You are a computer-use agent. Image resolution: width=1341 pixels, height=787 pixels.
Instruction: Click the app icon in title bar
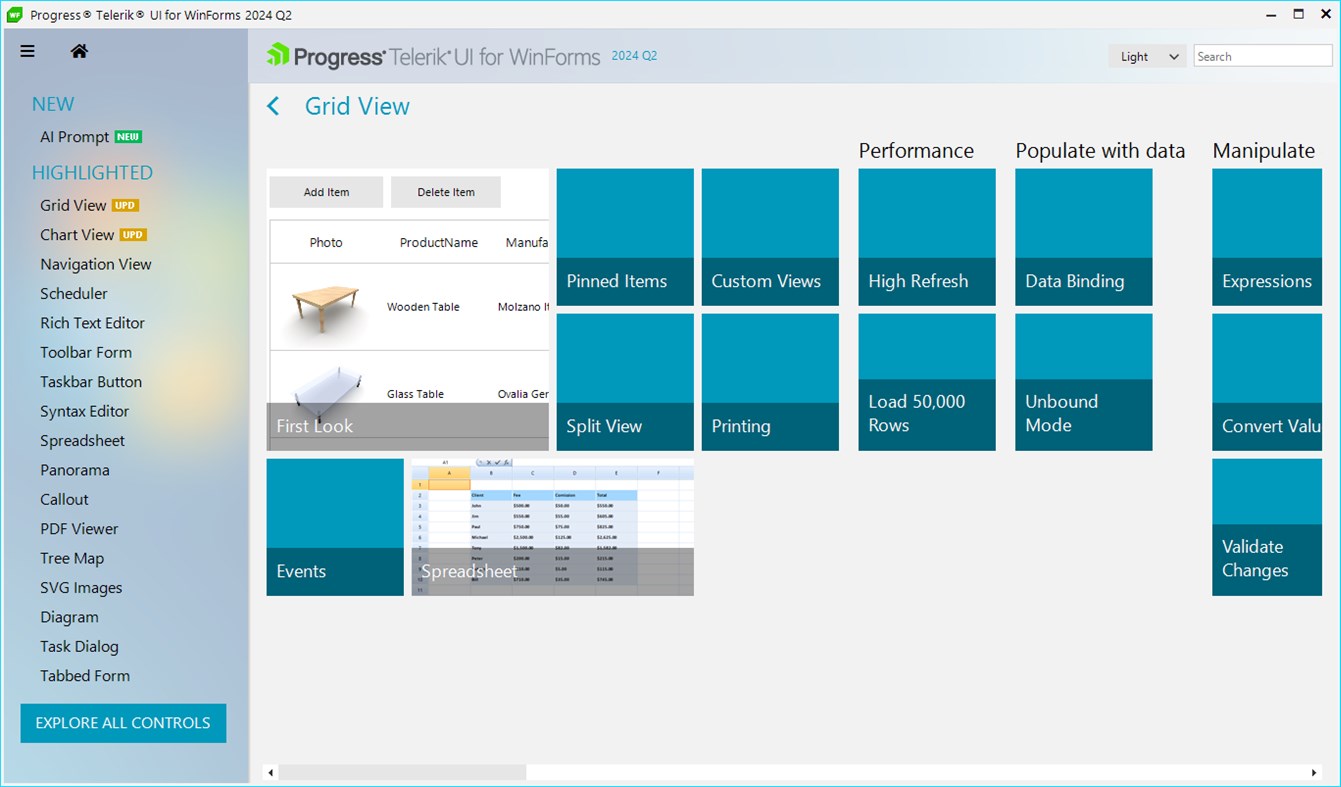[14, 15]
